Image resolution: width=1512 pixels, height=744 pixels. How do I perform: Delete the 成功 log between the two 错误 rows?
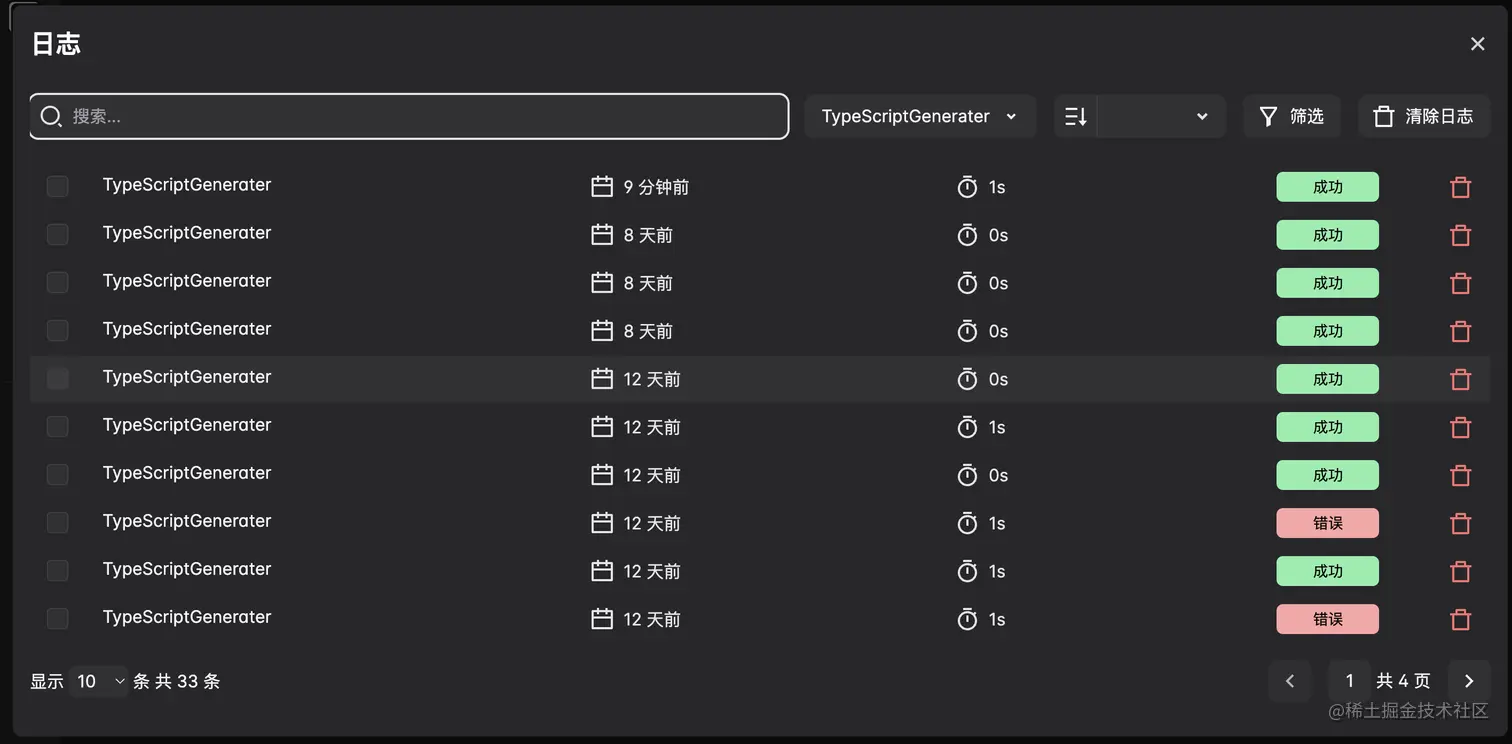(1461, 571)
